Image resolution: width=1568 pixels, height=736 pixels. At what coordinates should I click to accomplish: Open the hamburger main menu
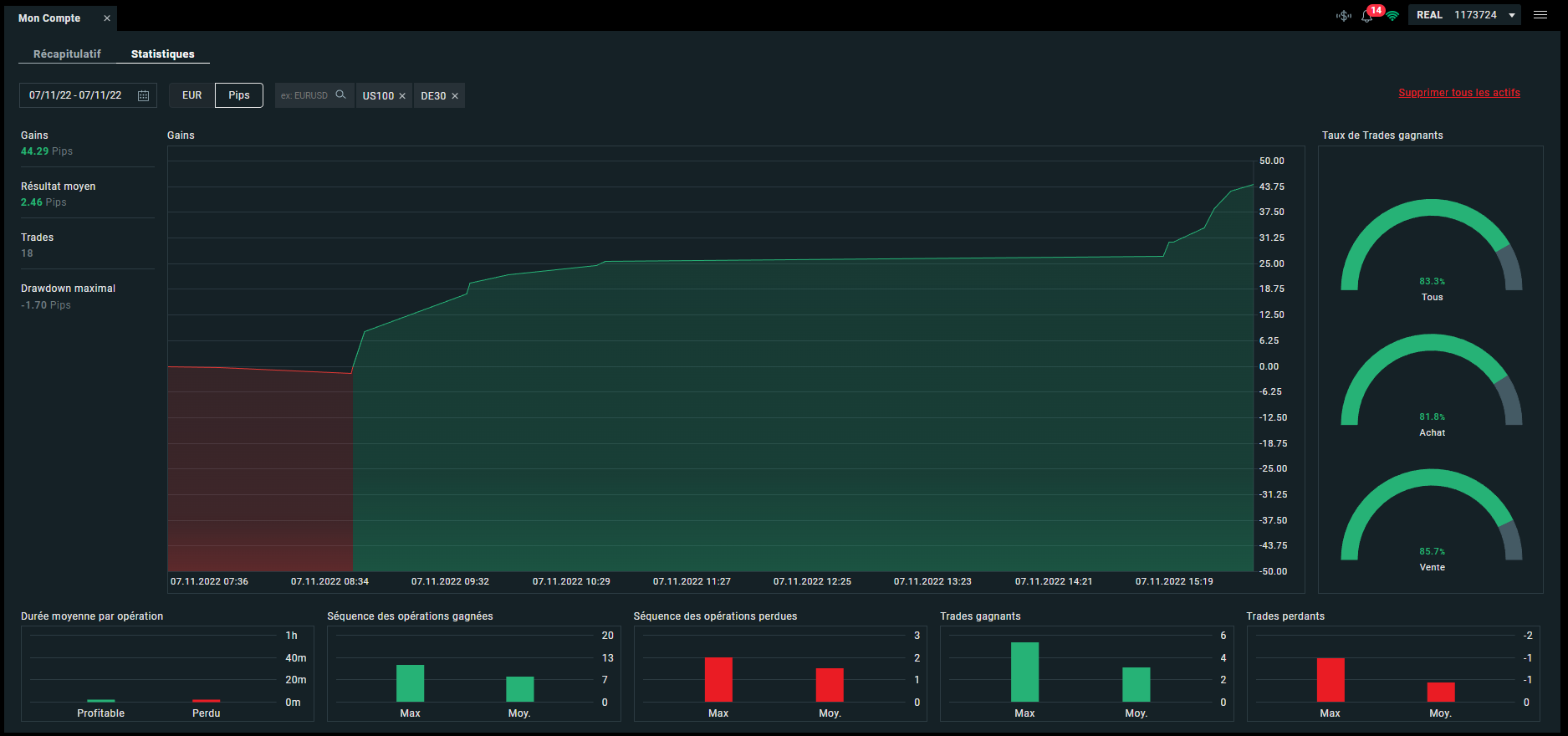(1540, 15)
